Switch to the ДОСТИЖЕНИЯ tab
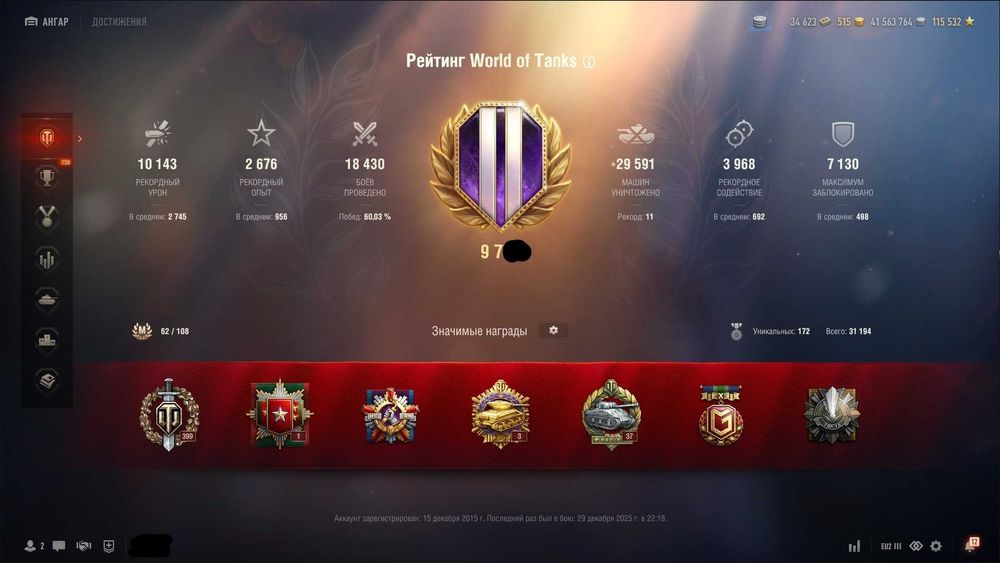Image resolution: width=1000 pixels, height=563 pixels. click(119, 22)
